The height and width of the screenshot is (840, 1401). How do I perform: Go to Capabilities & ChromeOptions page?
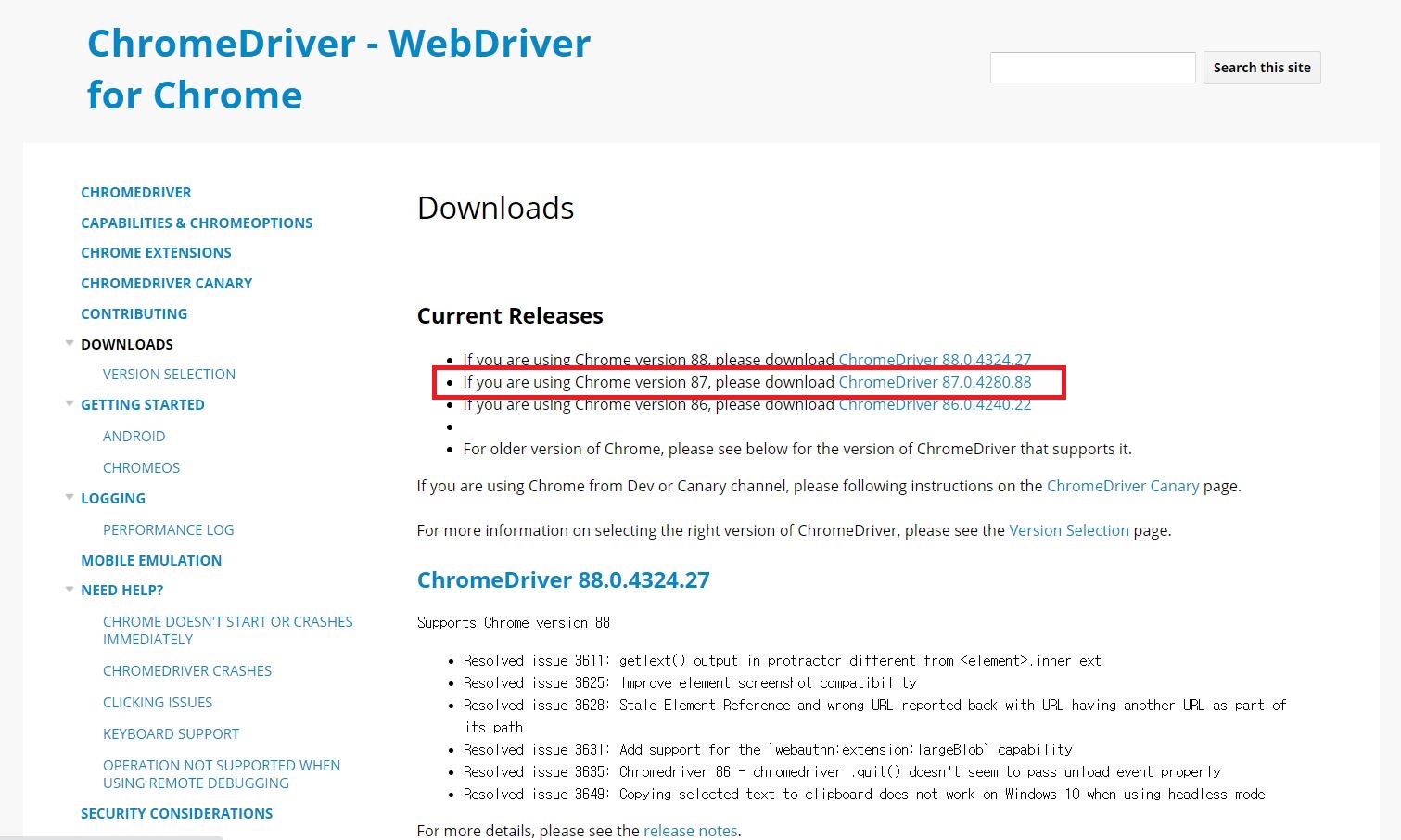197,223
